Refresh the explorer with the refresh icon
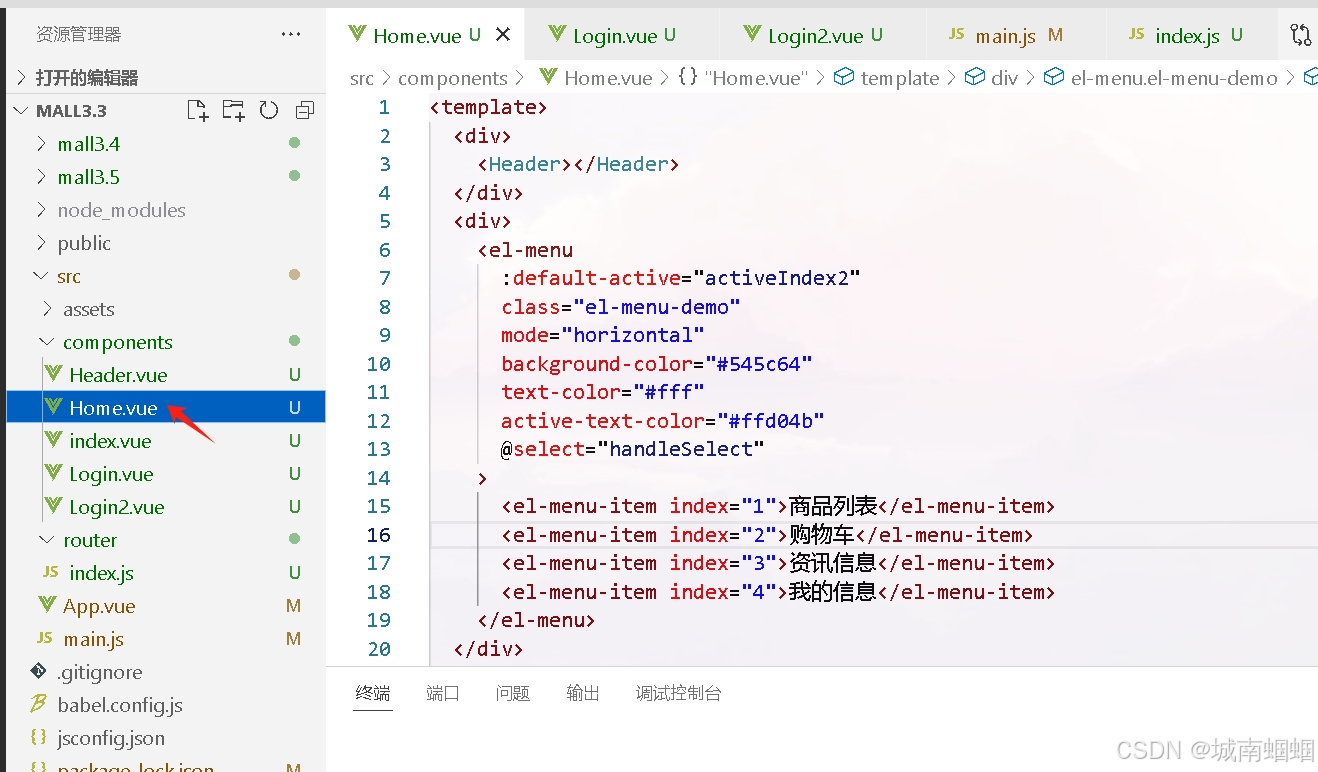This screenshot has height=772, width=1318. (x=268, y=110)
